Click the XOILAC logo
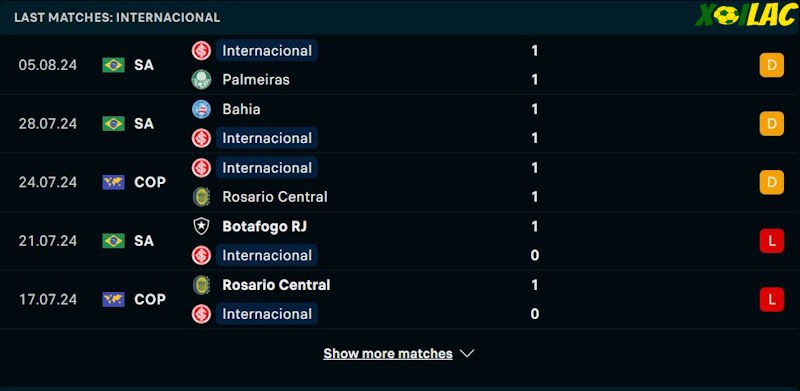 click(x=745, y=16)
